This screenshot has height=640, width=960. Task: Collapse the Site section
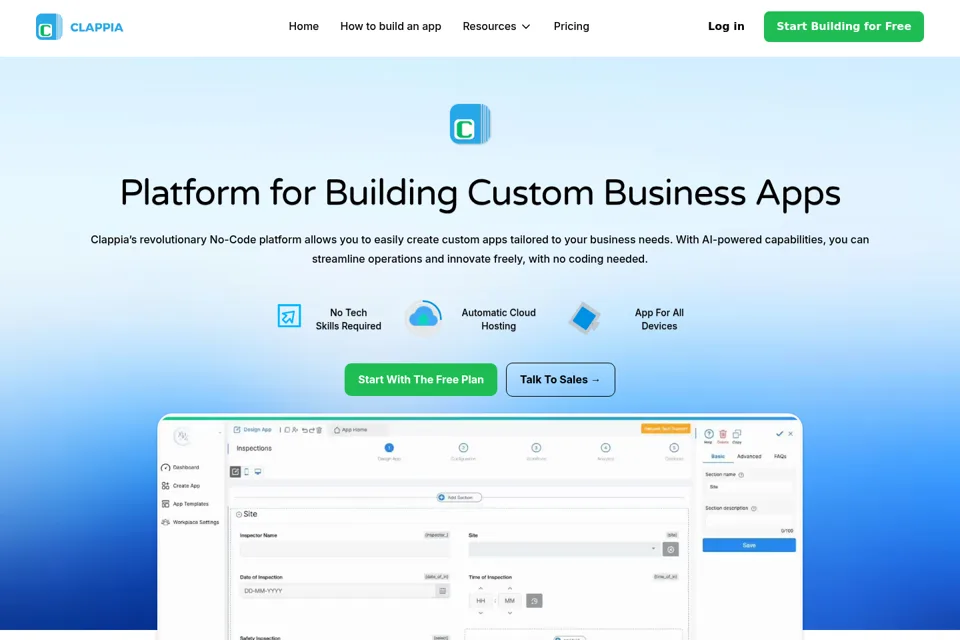click(239, 514)
